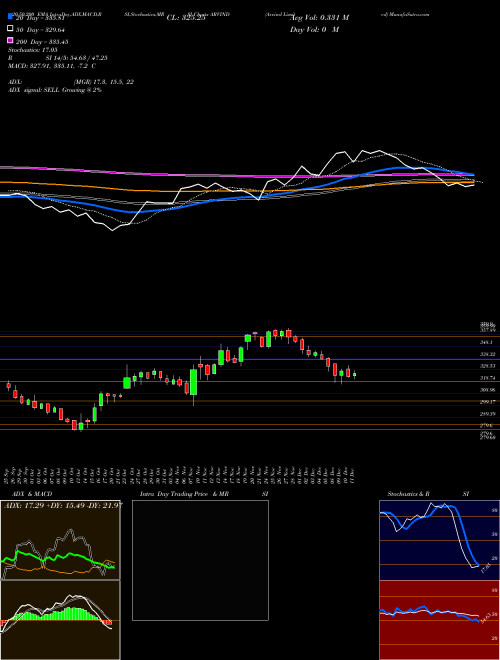Click the '318.74' price axis label
The image size is (500, 660).
pos(488,378)
